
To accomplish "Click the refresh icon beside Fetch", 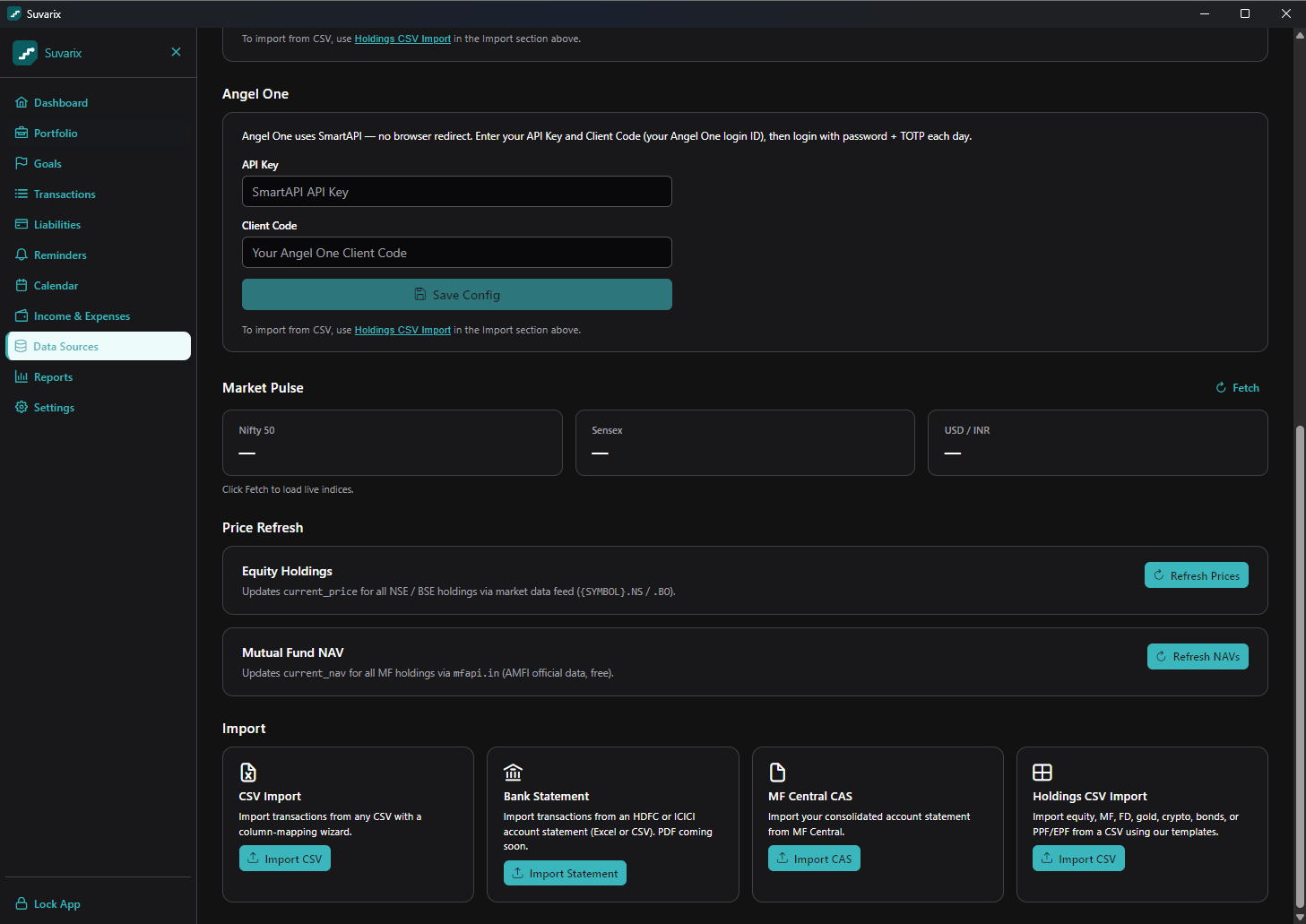I will (x=1221, y=388).
